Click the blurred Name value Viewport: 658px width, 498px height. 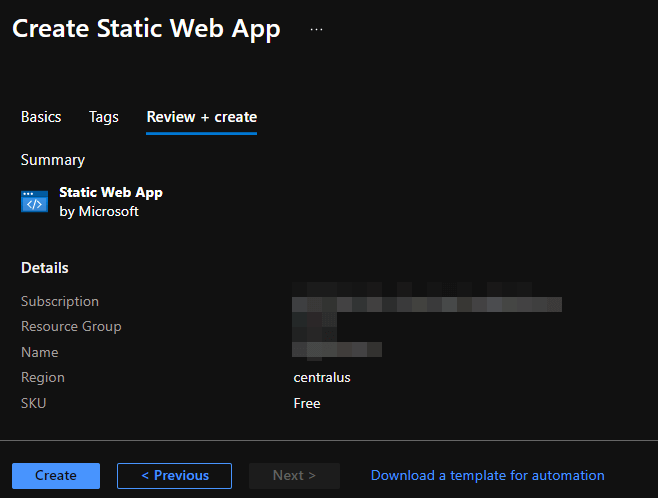[x=337, y=350]
